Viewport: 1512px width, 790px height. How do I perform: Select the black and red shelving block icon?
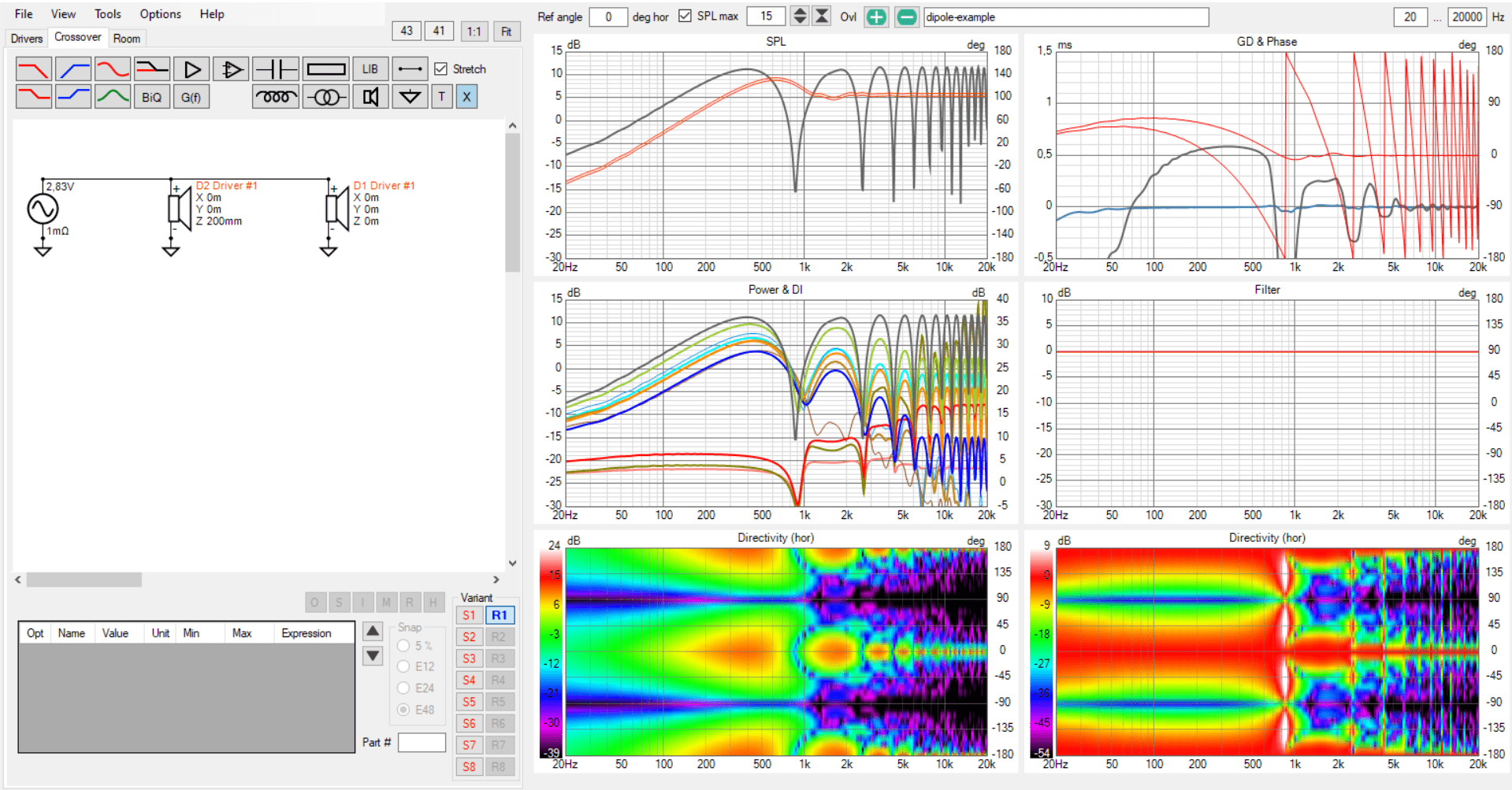click(152, 69)
